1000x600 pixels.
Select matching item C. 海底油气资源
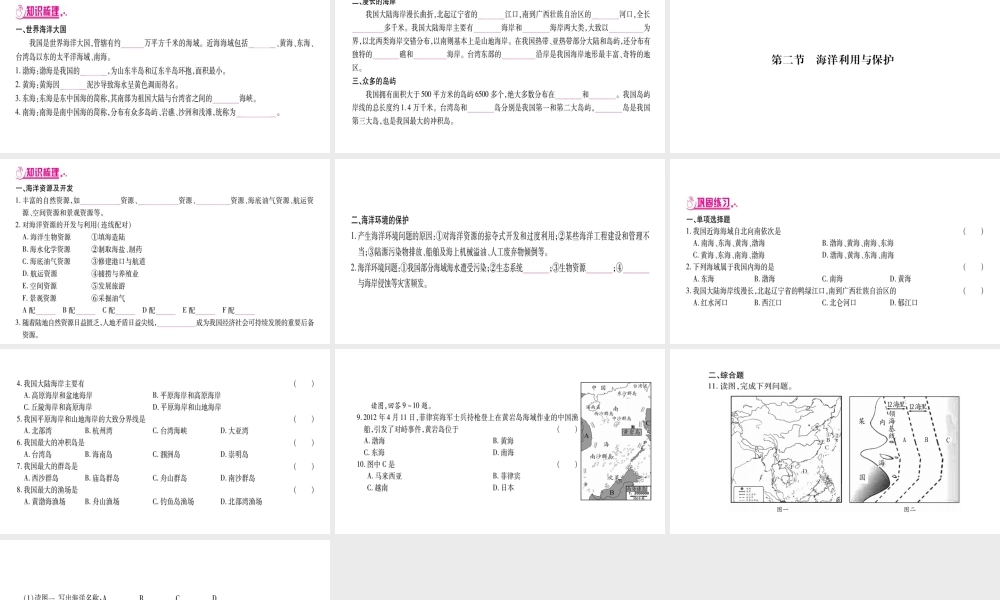pos(47,261)
